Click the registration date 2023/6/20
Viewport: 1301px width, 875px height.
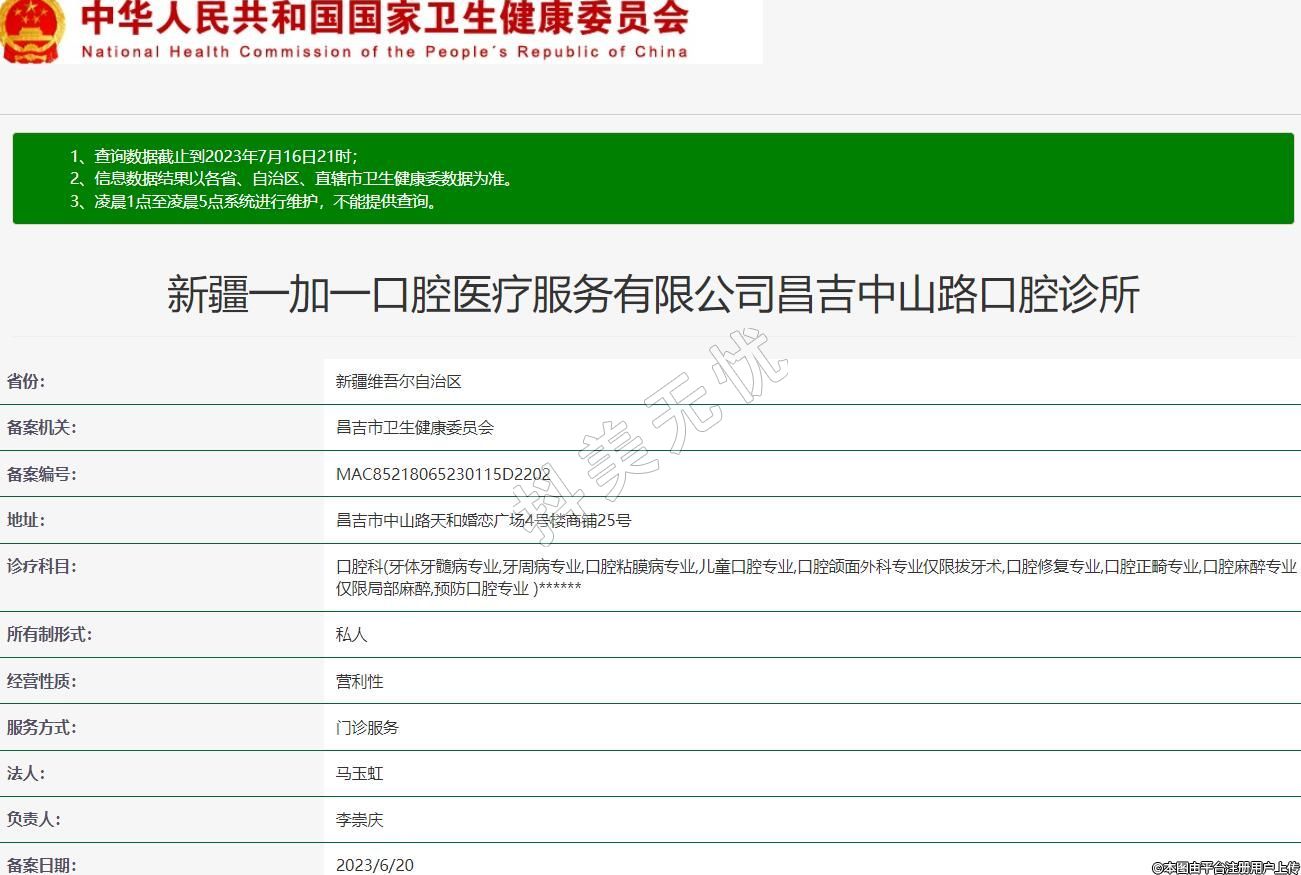coord(374,865)
